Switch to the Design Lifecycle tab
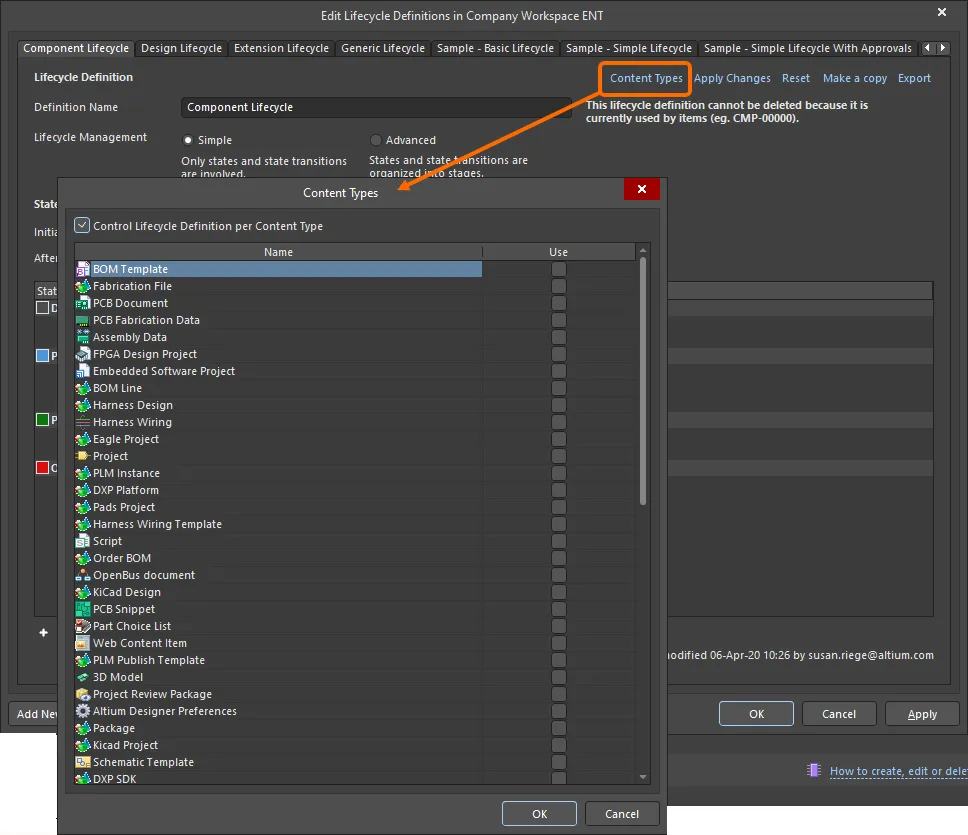968x835 pixels. [x=182, y=48]
